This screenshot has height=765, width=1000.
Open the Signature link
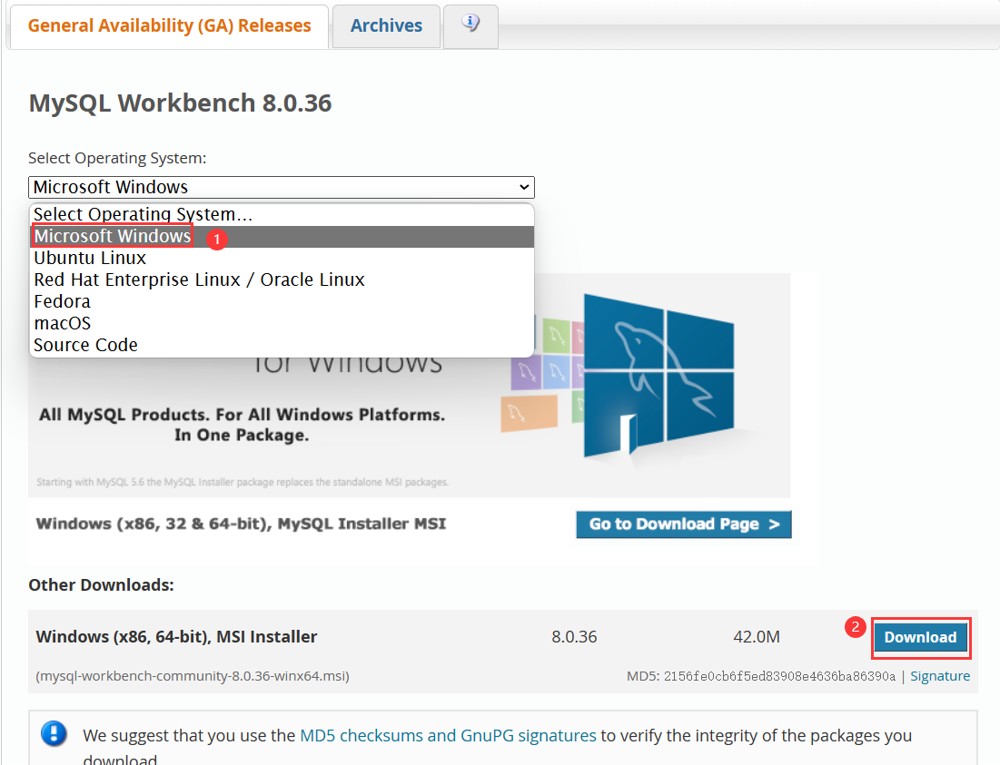(940, 676)
